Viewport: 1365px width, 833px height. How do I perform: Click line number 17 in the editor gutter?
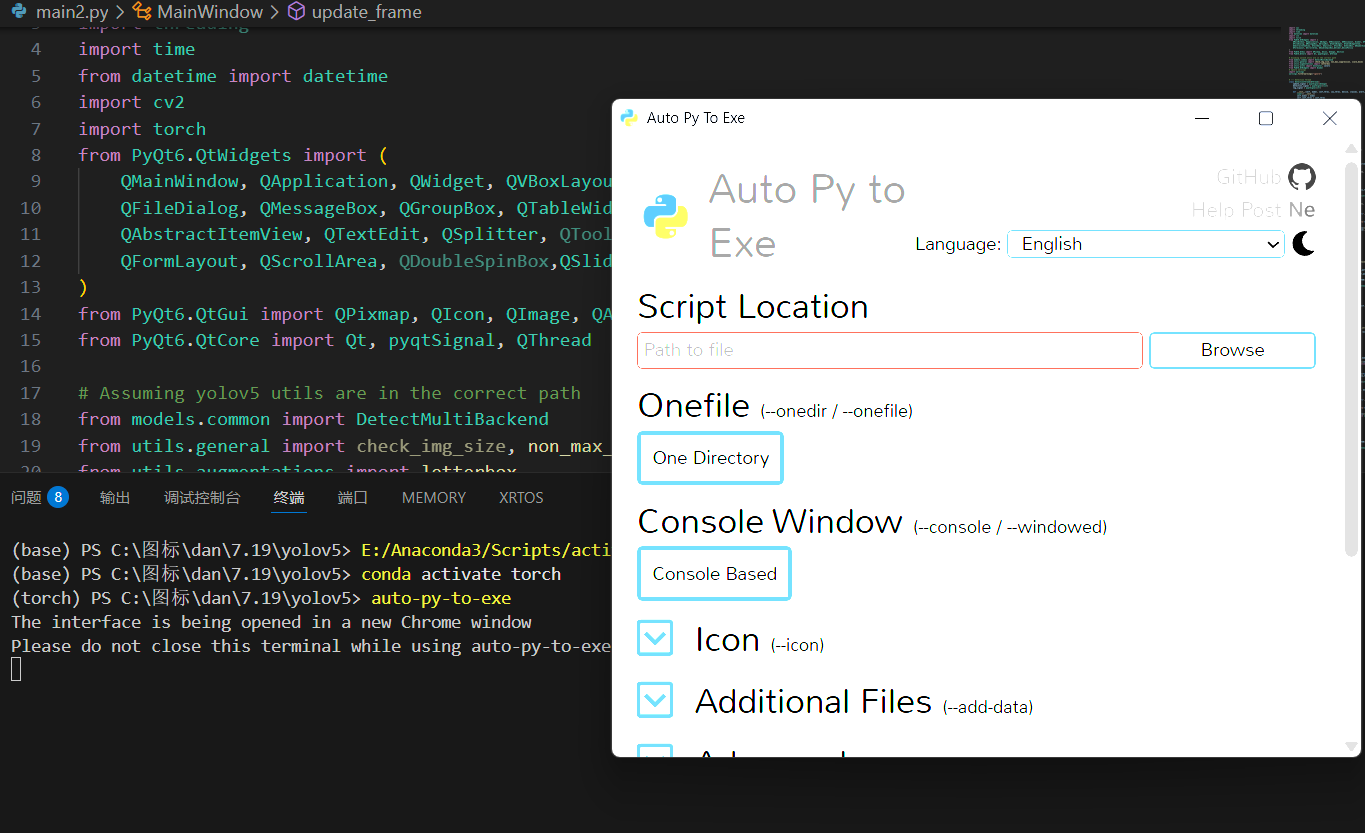click(30, 393)
